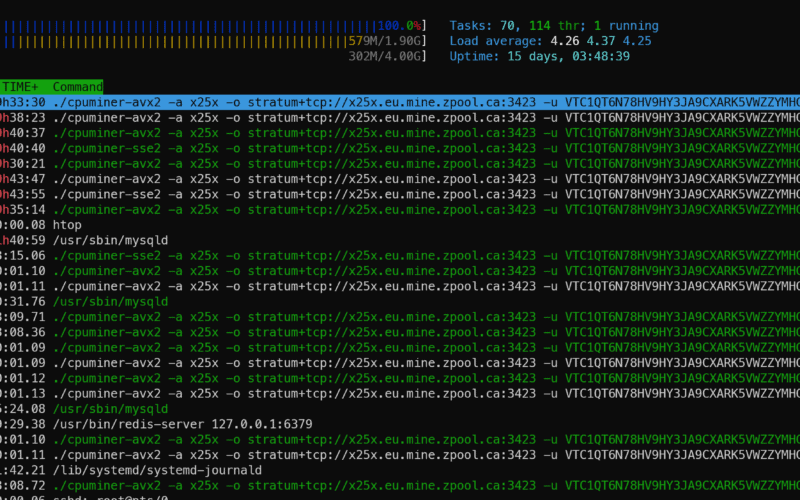This screenshot has height=500, width=800.
Task: Sort processes by the TIME+ column header
Action: [x=20, y=87]
